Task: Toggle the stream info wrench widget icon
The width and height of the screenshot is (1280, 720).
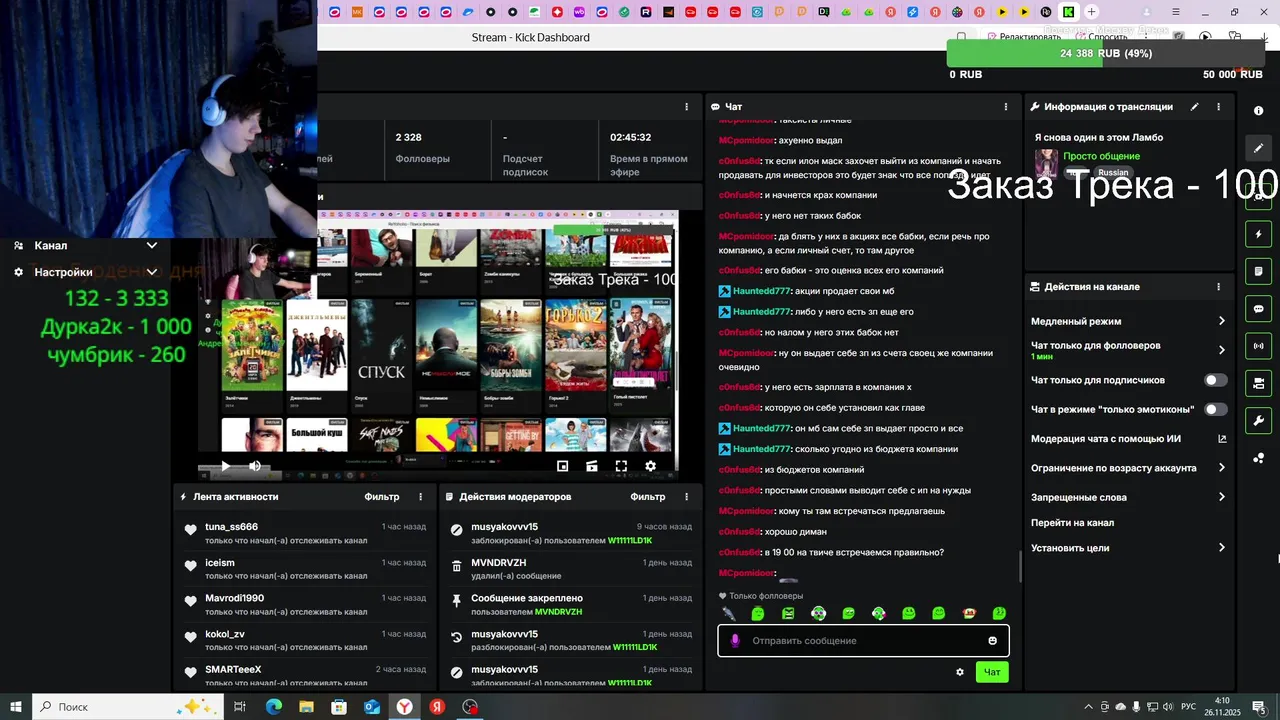Action: pyautogui.click(x=1258, y=420)
